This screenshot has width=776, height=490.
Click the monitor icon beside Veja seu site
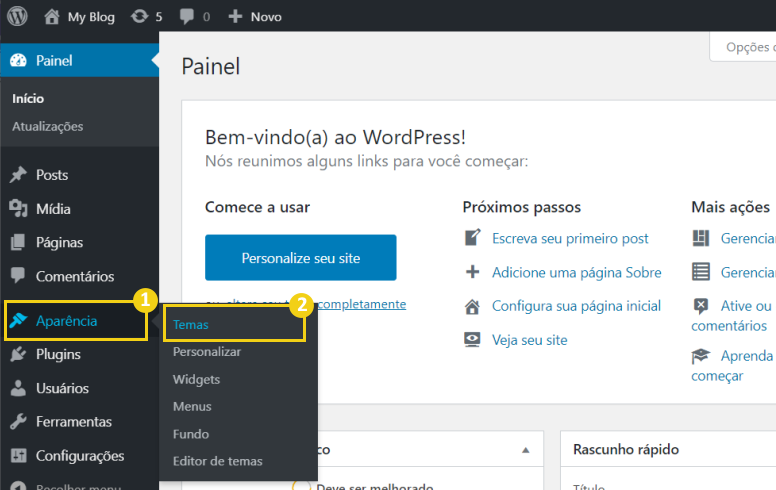click(x=472, y=340)
